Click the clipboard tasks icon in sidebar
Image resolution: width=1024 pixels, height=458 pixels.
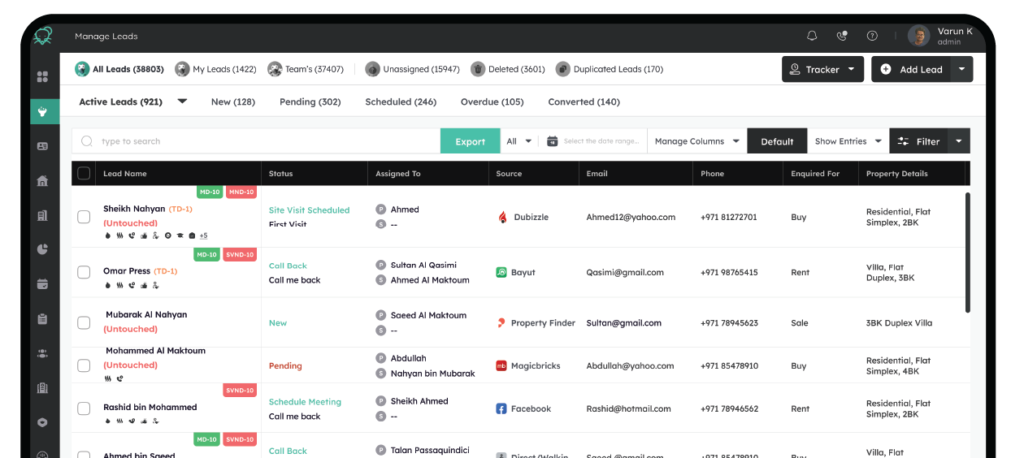[42, 319]
